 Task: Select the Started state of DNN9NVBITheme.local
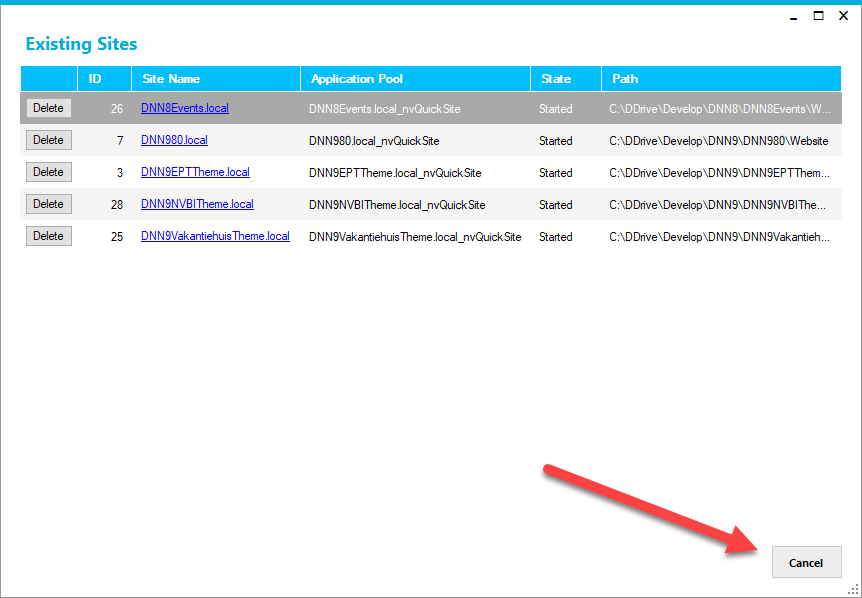click(x=566, y=204)
